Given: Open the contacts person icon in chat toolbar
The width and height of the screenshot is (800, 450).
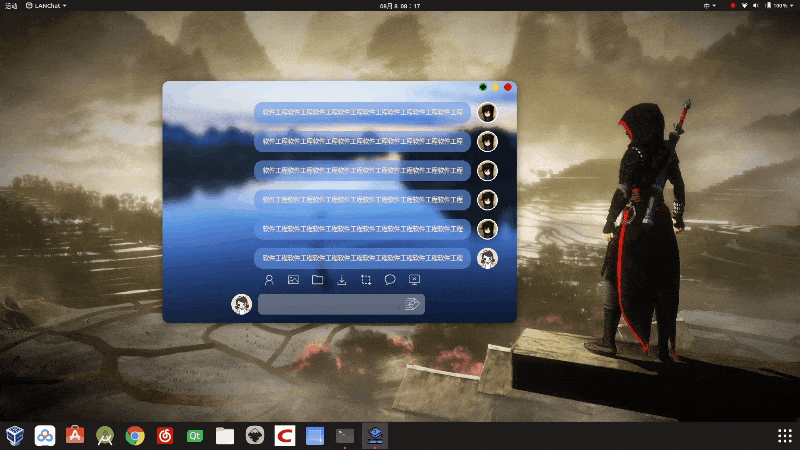Looking at the screenshot, I should (x=269, y=280).
